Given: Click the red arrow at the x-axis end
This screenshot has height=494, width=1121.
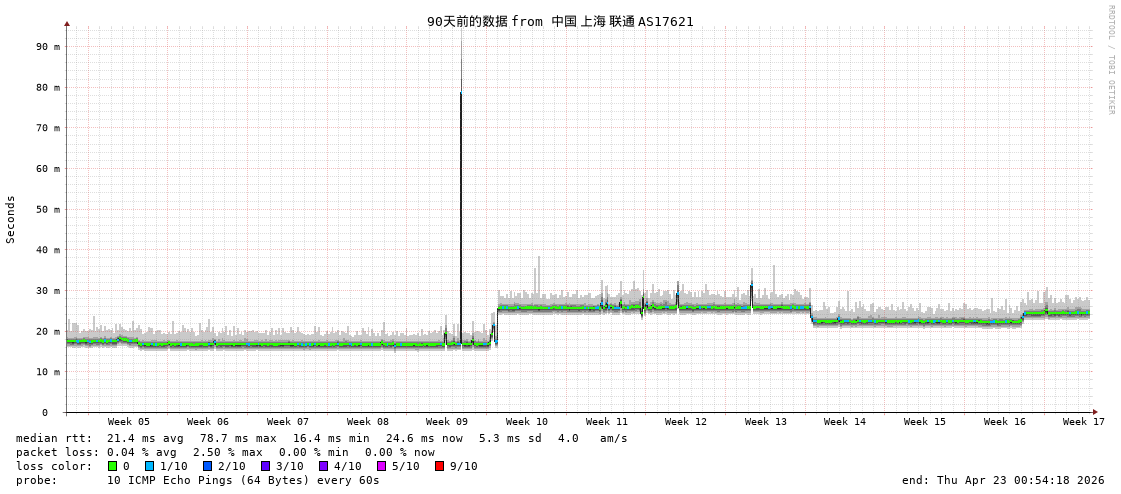Looking at the screenshot, I should (x=1095, y=412).
